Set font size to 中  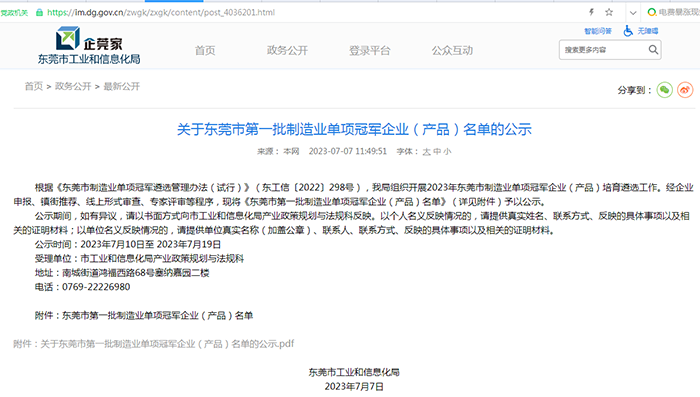tap(437, 152)
